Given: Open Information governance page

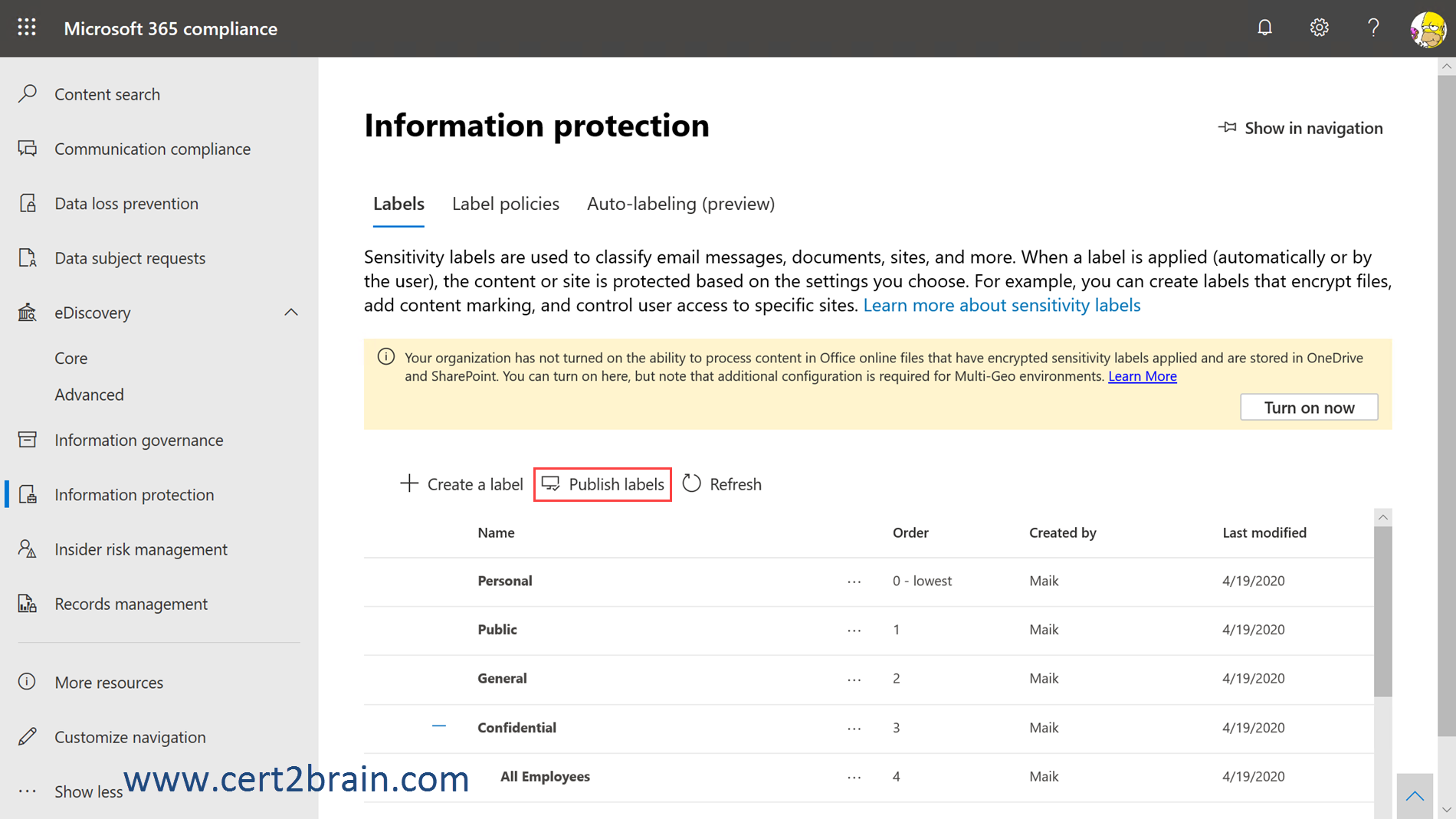Looking at the screenshot, I should (x=139, y=440).
